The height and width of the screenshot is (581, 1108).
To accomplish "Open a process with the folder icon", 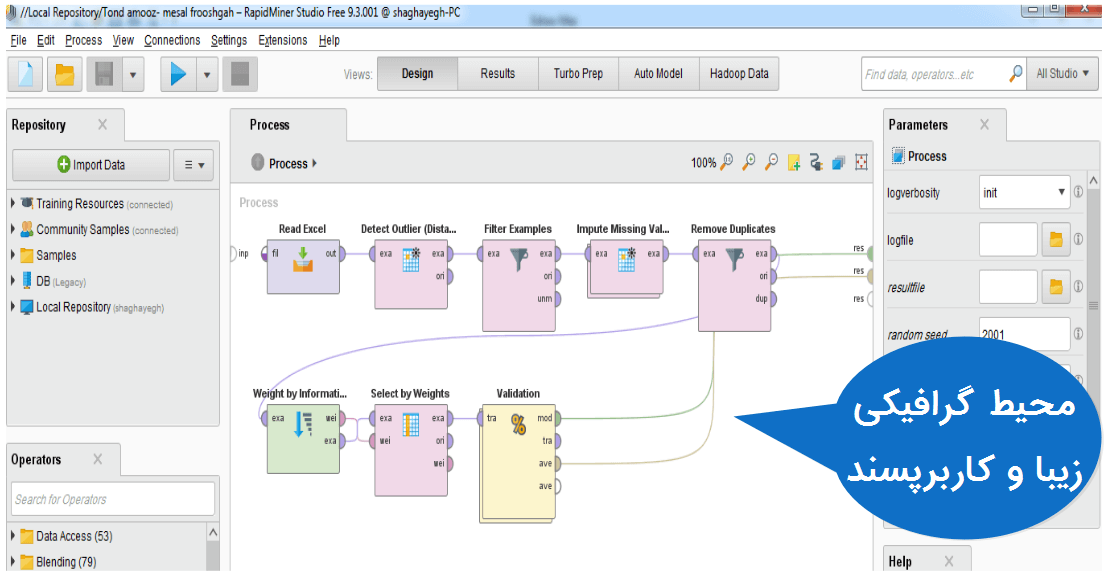I will click(x=64, y=74).
